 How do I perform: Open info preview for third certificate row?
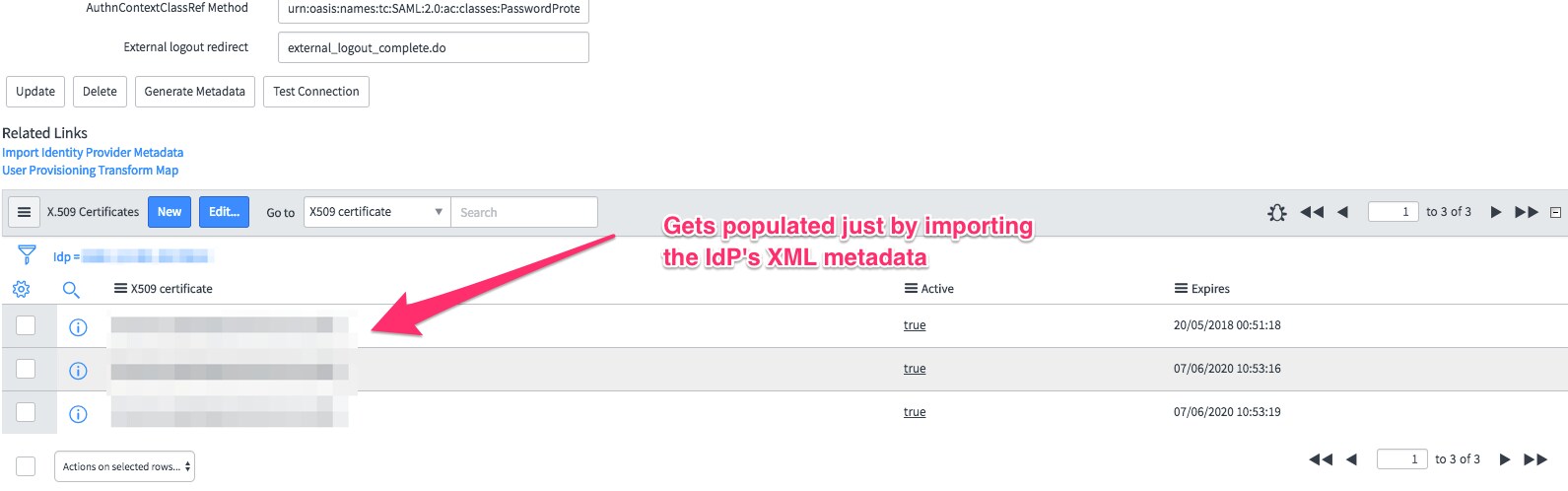pos(78,414)
